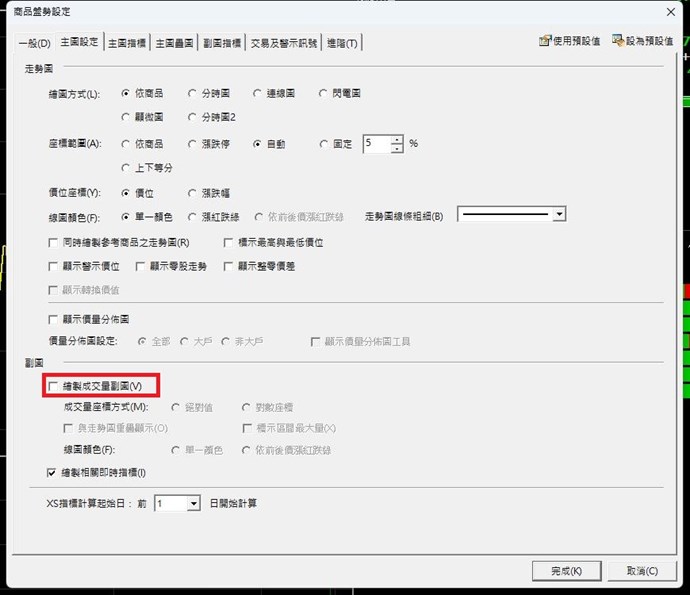The image size is (690, 595).
Task: Decrease the fixed percent spinner value
Action: click(397, 148)
